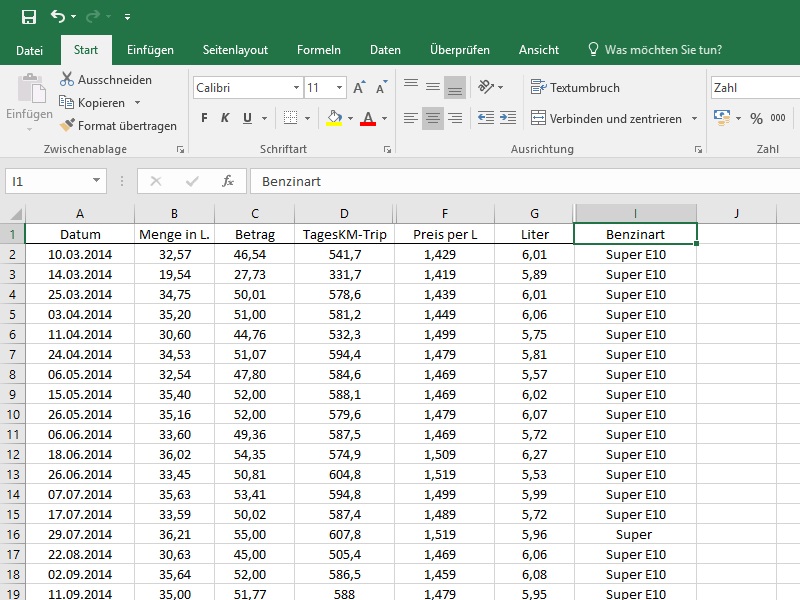The image size is (800, 600).
Task: Expand the underline style dropdown arrow
Action: coord(264,118)
